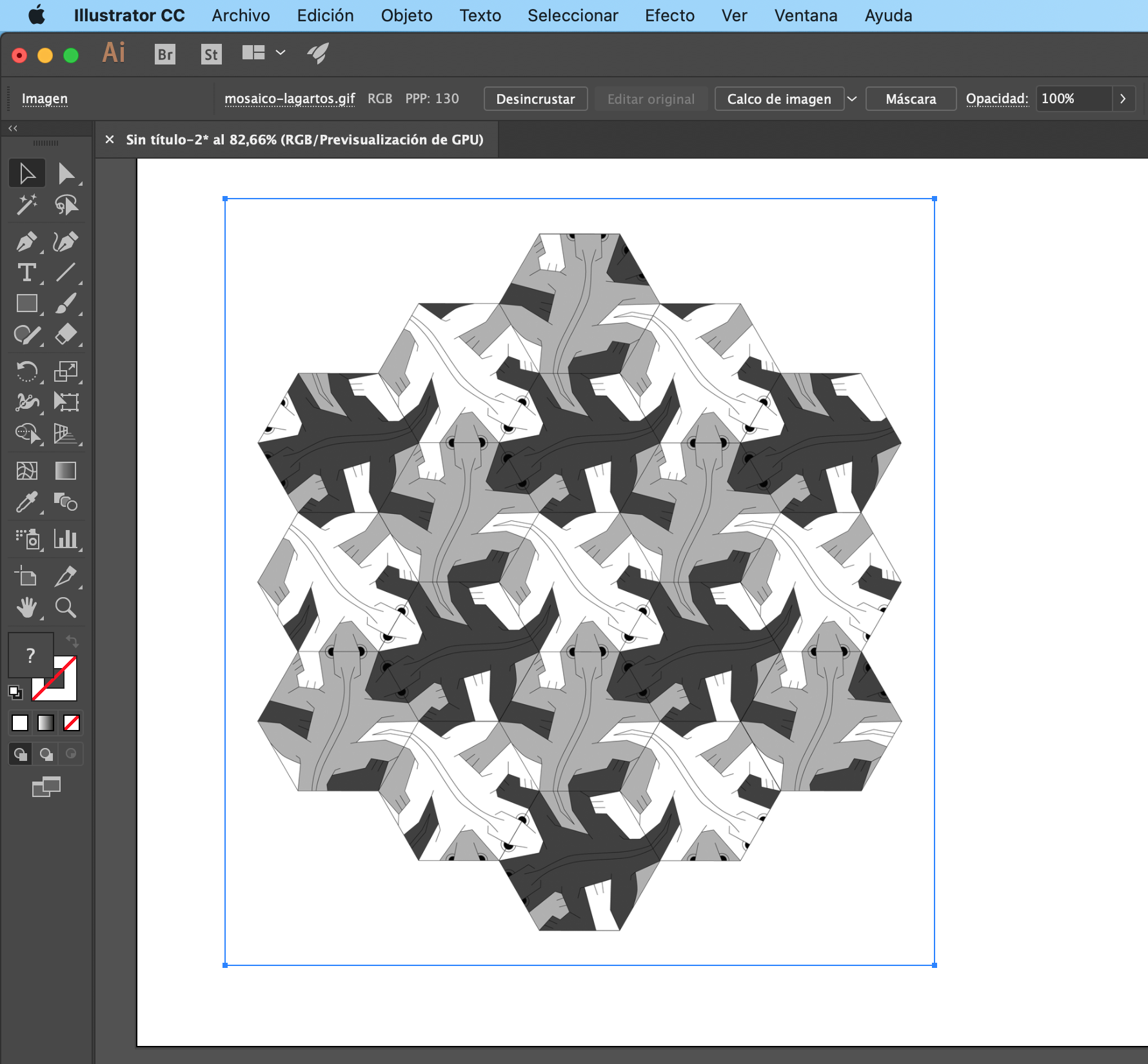Select the Column Graph tool
The width and height of the screenshot is (1148, 1064).
[66, 539]
